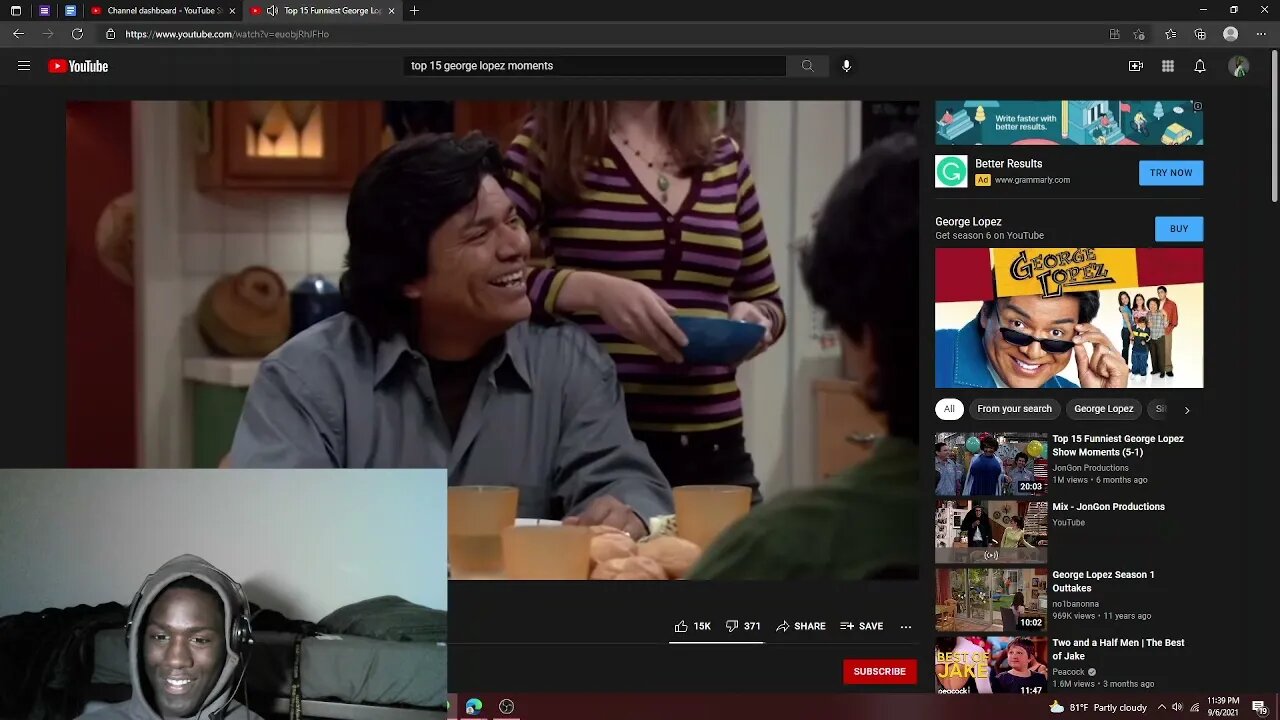Mute the tab via speaker icon

[272, 10]
